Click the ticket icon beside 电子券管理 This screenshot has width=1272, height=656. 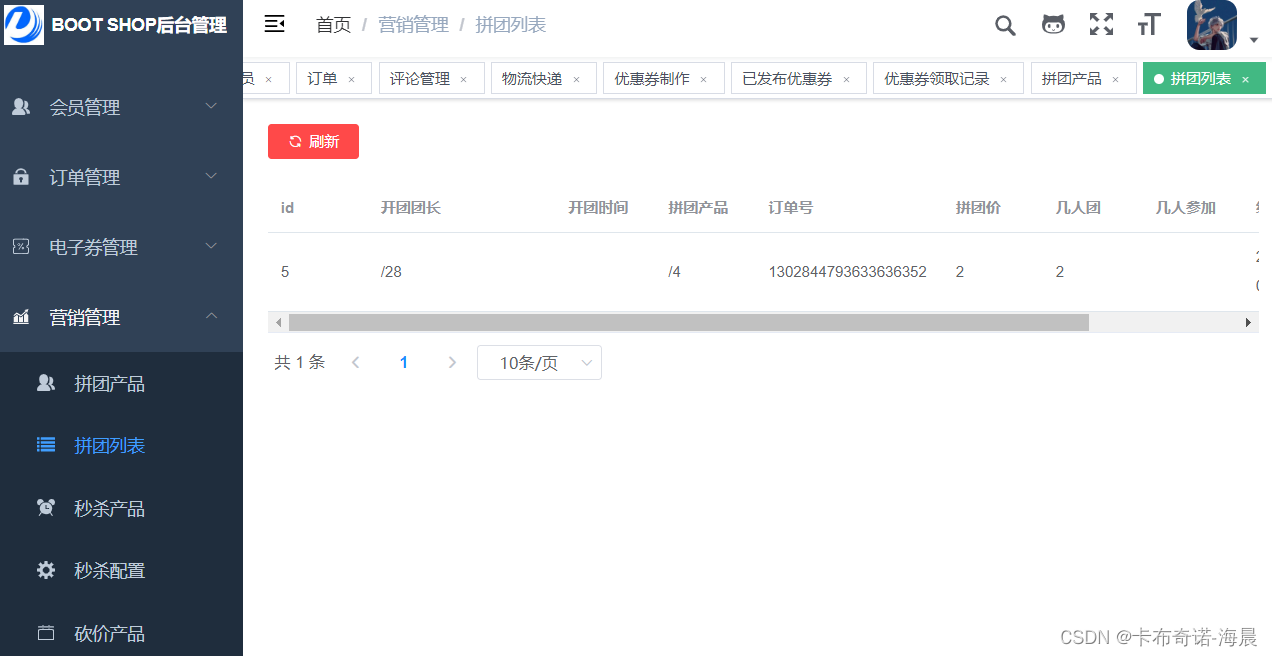(x=22, y=246)
